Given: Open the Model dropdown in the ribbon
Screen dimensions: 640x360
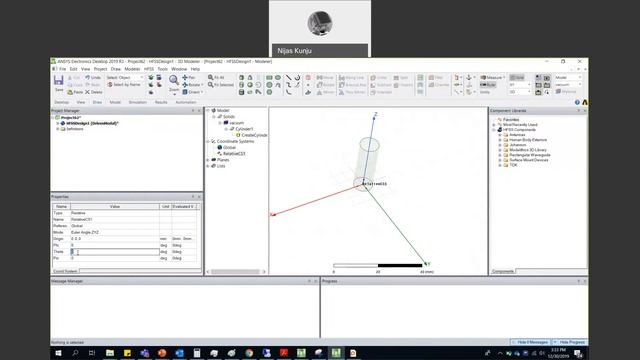Looking at the screenshot, I should pyautogui.click(x=568, y=78).
